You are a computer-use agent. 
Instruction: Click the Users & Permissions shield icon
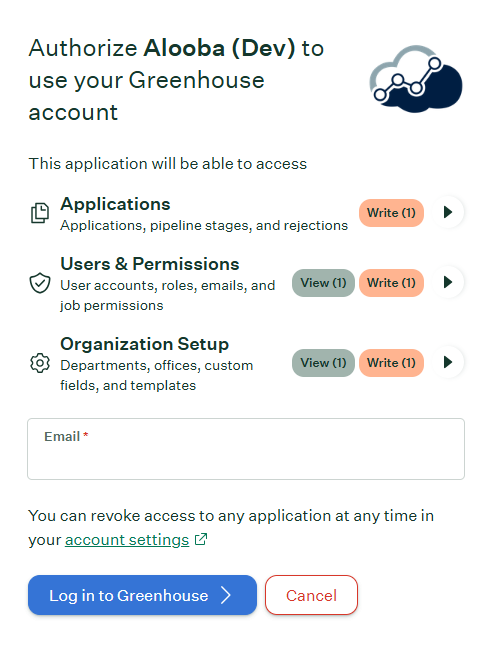(40, 283)
